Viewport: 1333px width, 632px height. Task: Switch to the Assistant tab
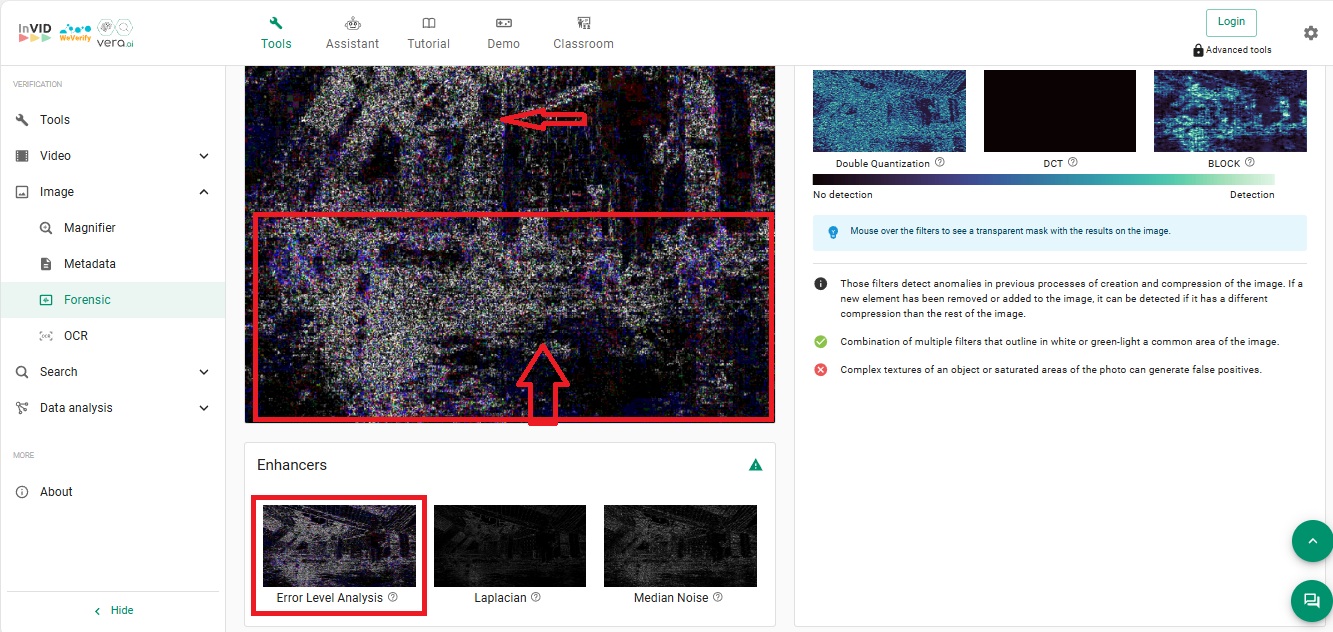[x=352, y=33]
